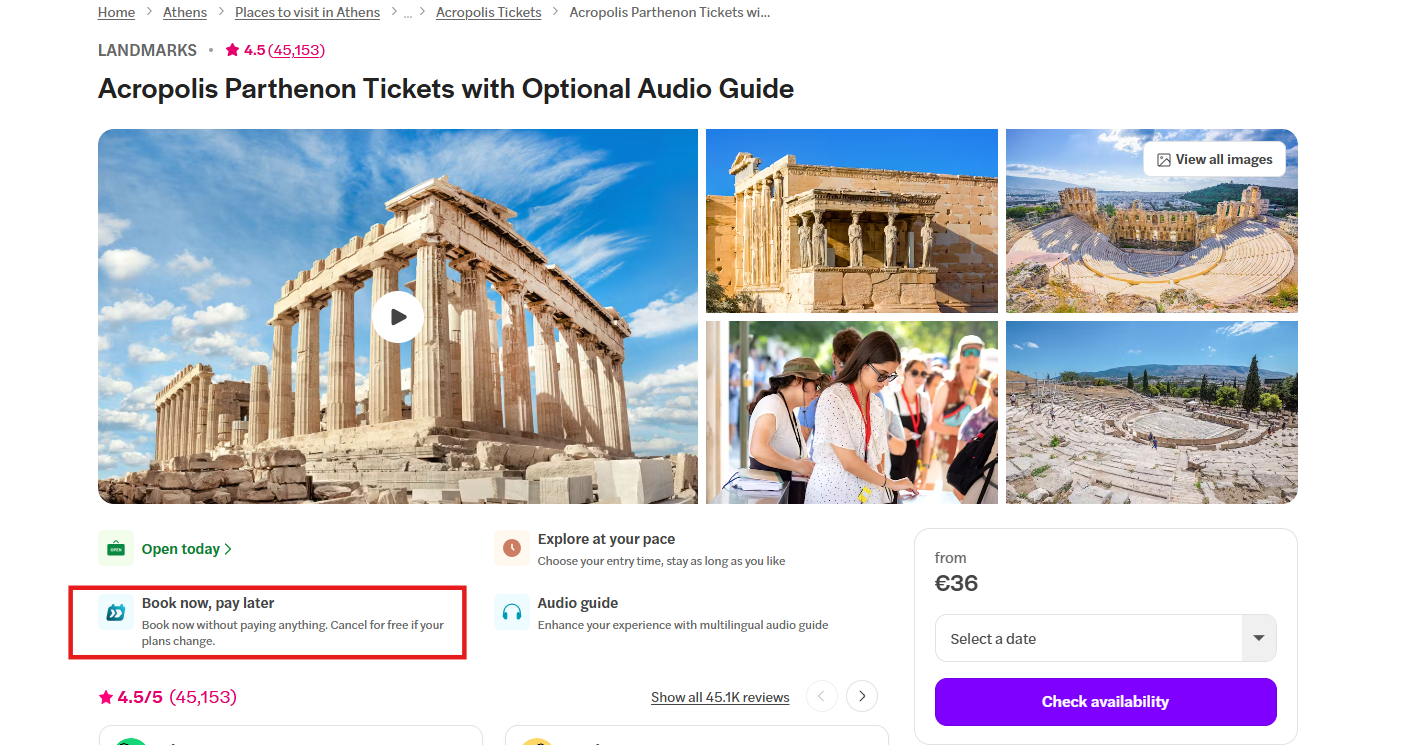Expand Open today hours chevron
The image size is (1414, 745).
point(229,549)
